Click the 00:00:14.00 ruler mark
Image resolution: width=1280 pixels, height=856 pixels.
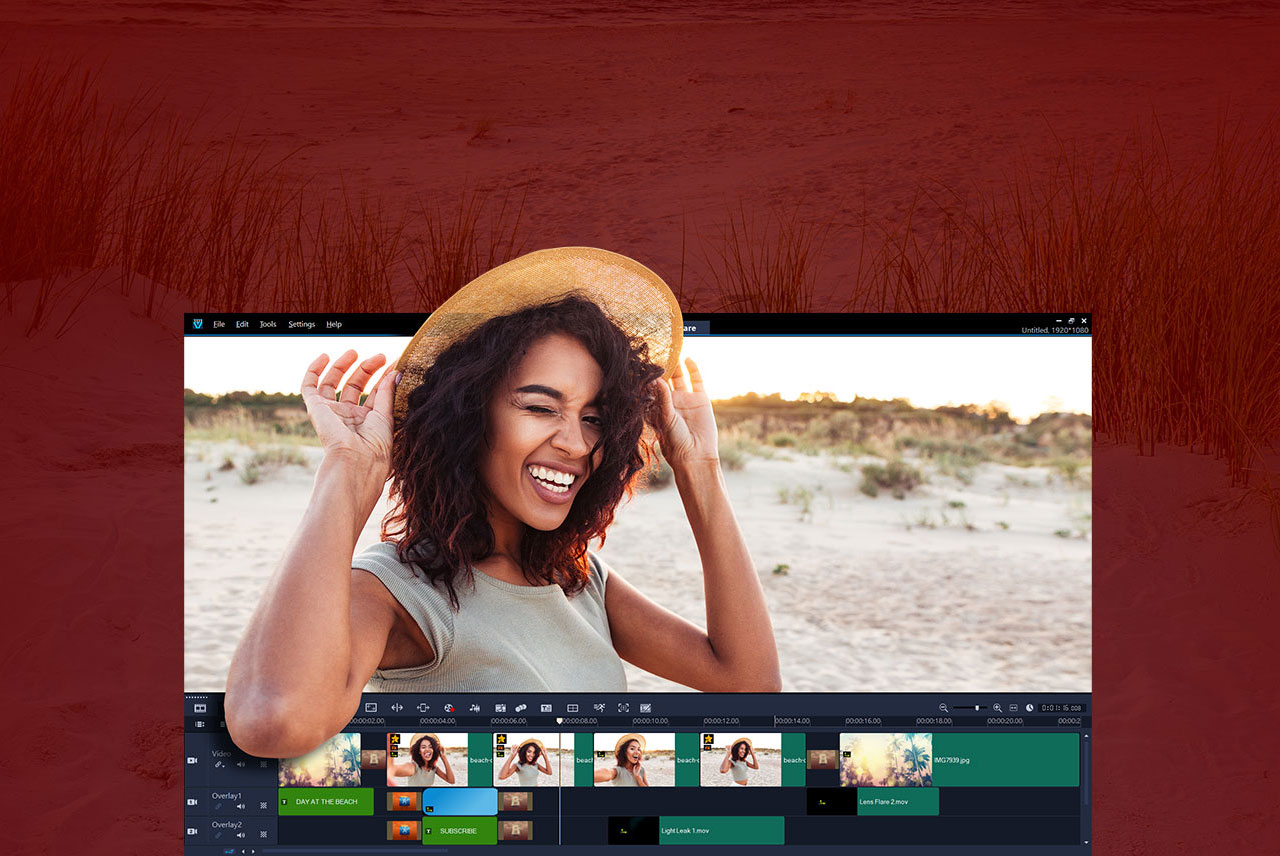coord(792,721)
